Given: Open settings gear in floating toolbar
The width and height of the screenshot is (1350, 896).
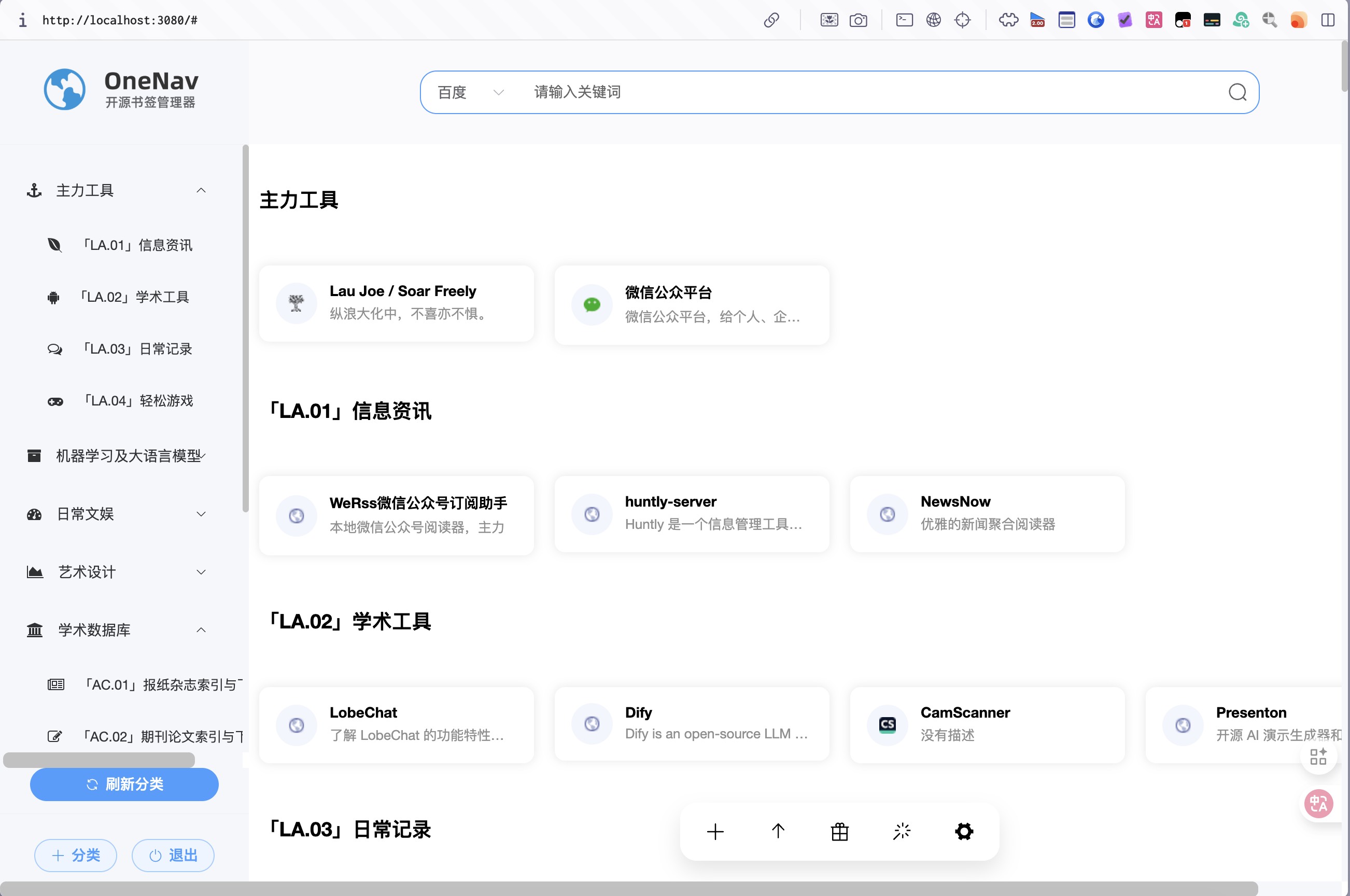Looking at the screenshot, I should pyautogui.click(x=964, y=831).
